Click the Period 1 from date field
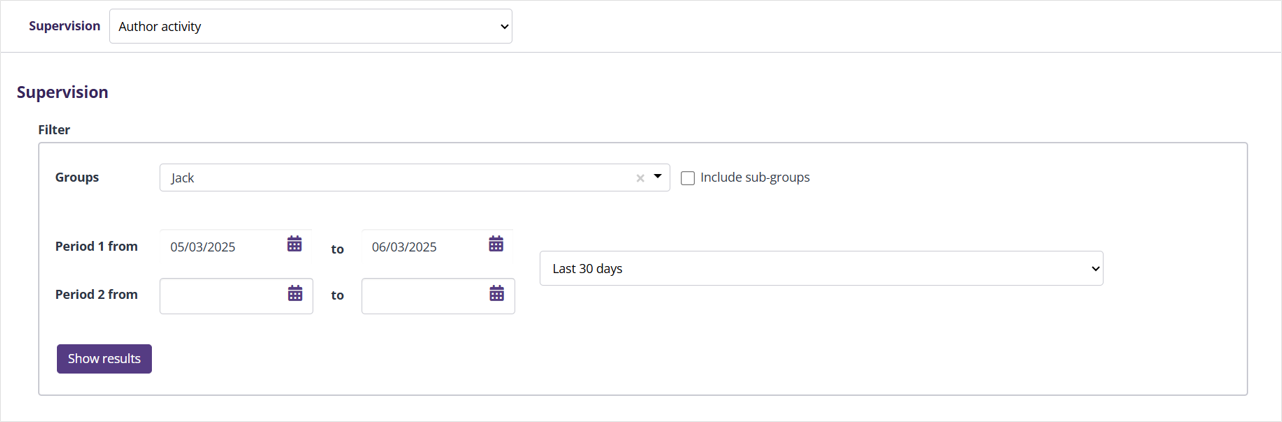Screen dimensions: 1282x422 222,246
